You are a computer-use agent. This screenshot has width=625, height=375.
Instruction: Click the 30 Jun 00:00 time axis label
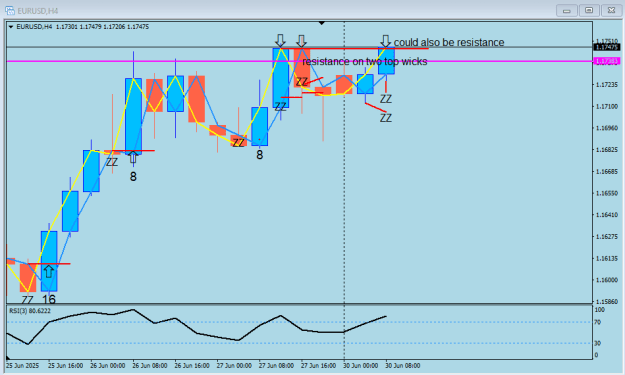pos(360,366)
